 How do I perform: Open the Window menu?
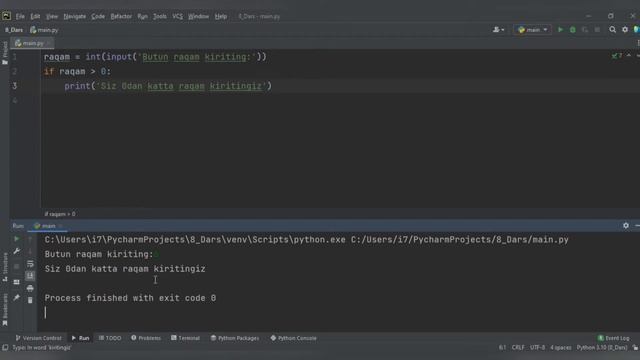tap(198, 16)
